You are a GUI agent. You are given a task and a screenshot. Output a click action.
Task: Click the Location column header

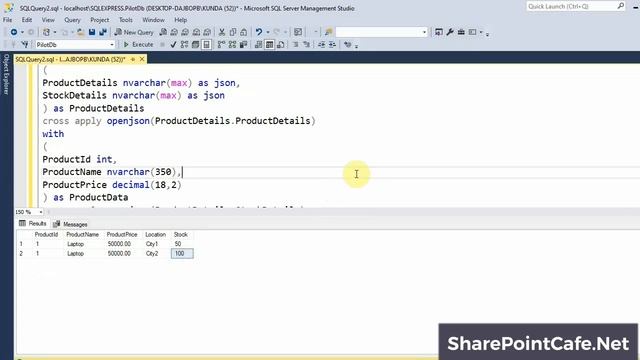(x=156, y=235)
